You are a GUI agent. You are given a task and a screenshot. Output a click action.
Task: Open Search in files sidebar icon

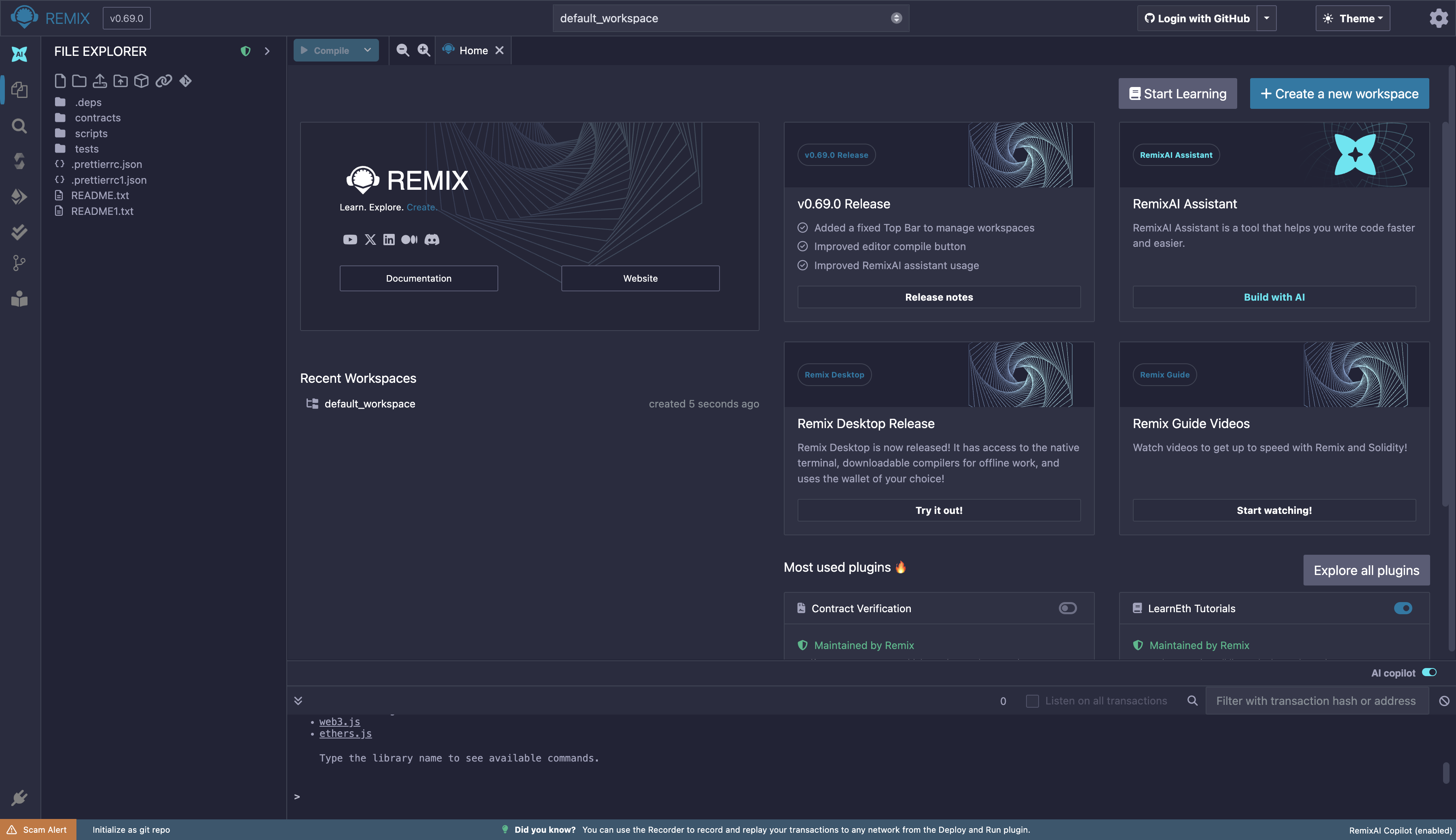pos(19,126)
